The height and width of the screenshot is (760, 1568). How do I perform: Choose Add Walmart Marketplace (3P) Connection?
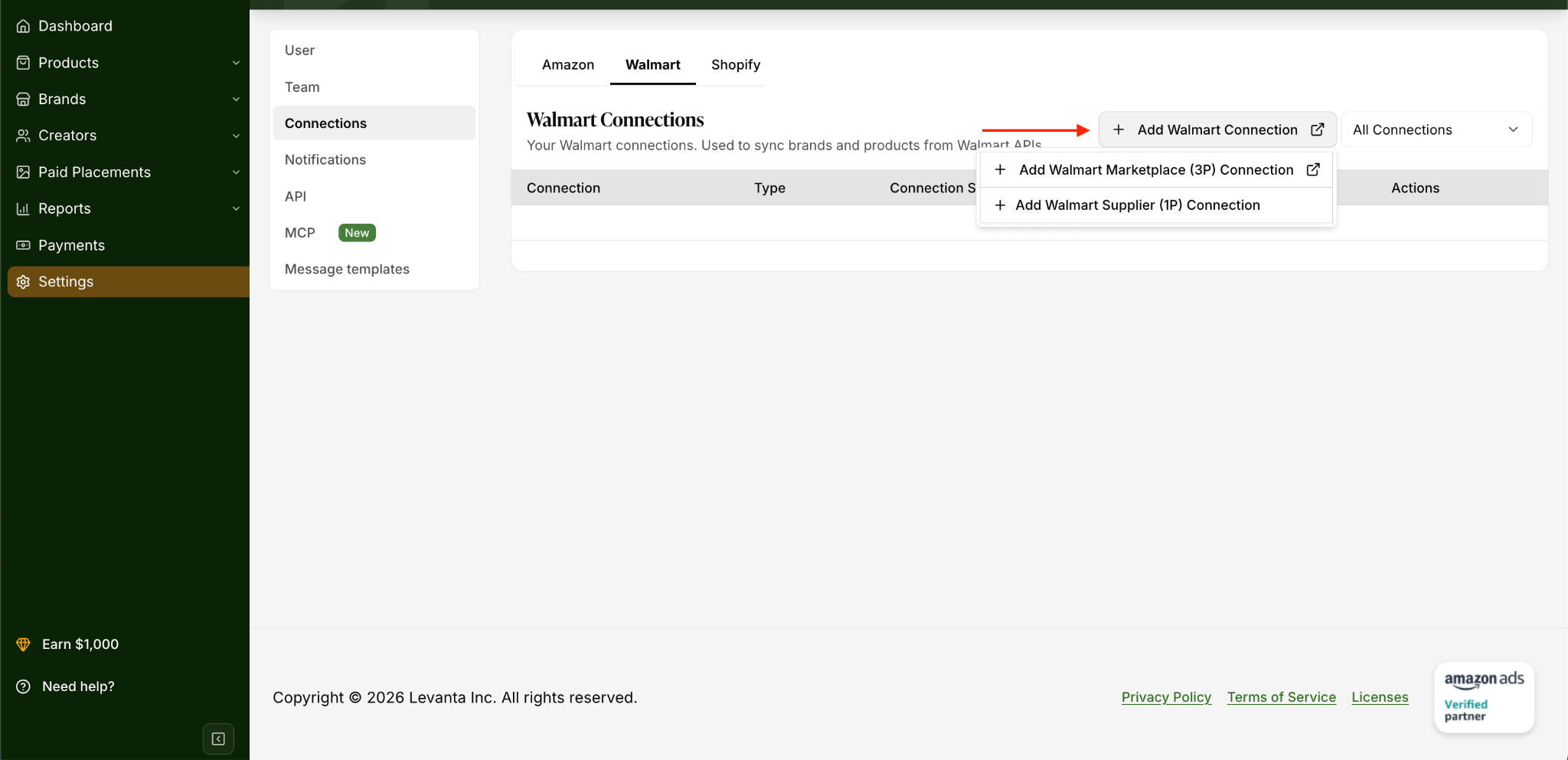(1156, 169)
